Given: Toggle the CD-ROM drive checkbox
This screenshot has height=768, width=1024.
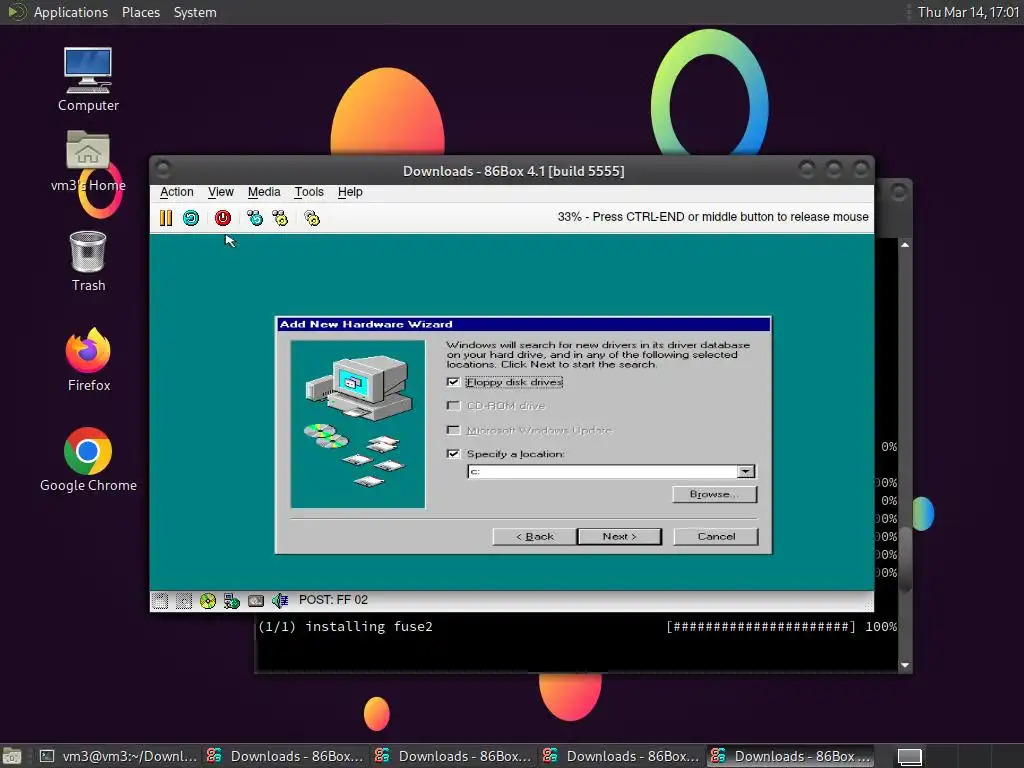Looking at the screenshot, I should point(453,406).
